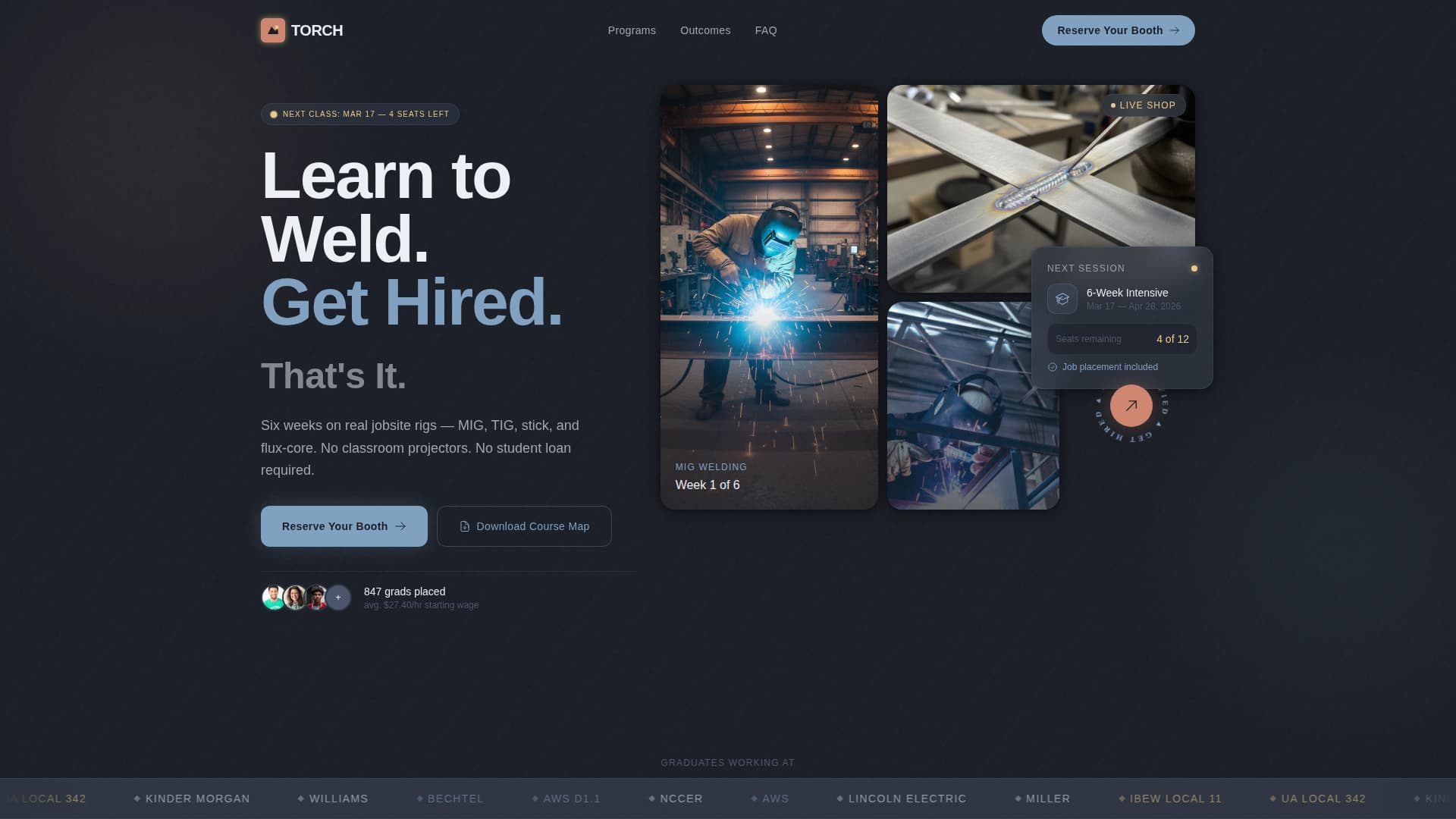Viewport: 1456px width, 819px height.
Task: Go to the FAQ nav link
Action: click(765, 30)
